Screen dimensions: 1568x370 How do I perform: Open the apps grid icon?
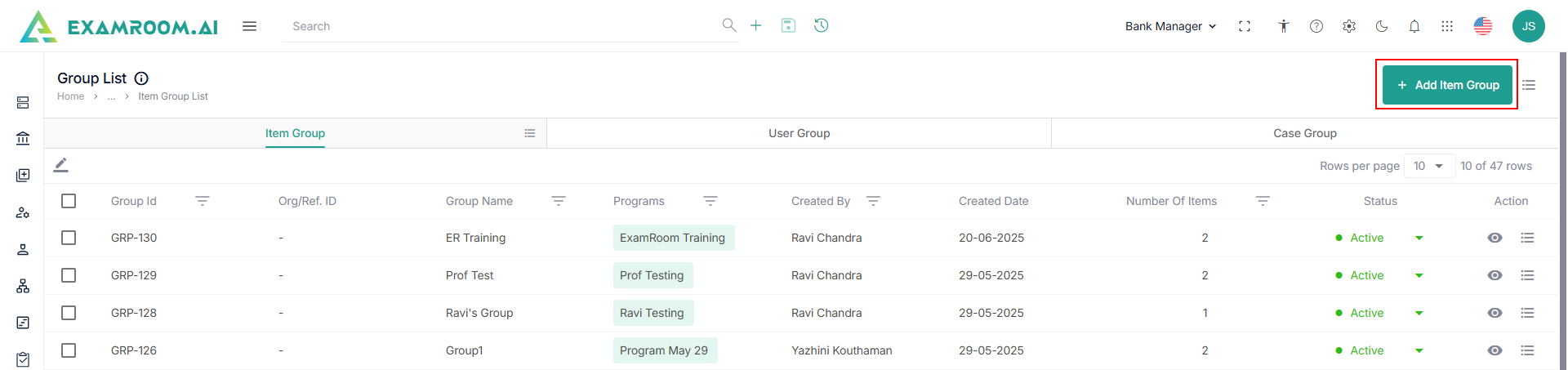[1447, 26]
